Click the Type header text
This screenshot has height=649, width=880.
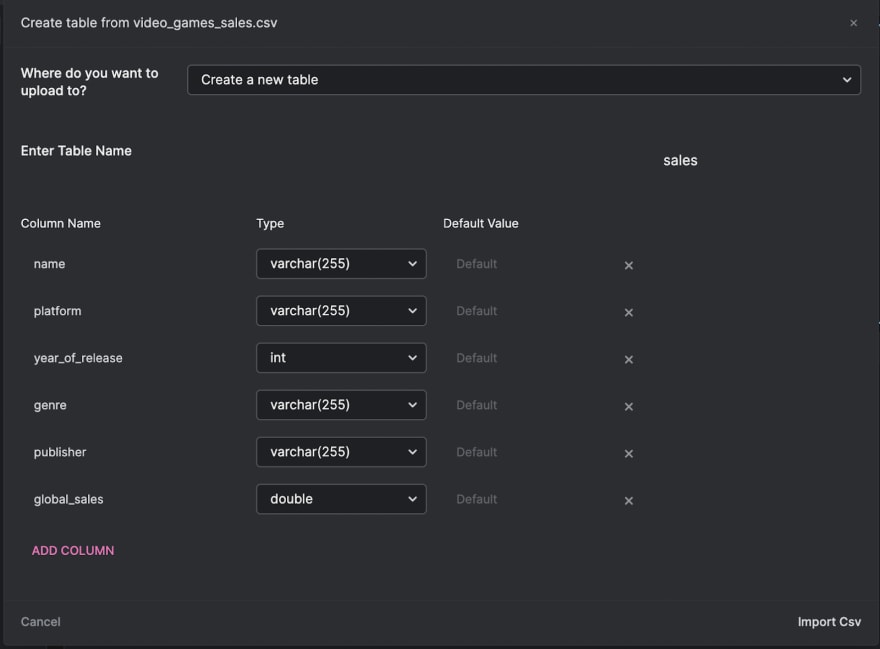coord(270,223)
